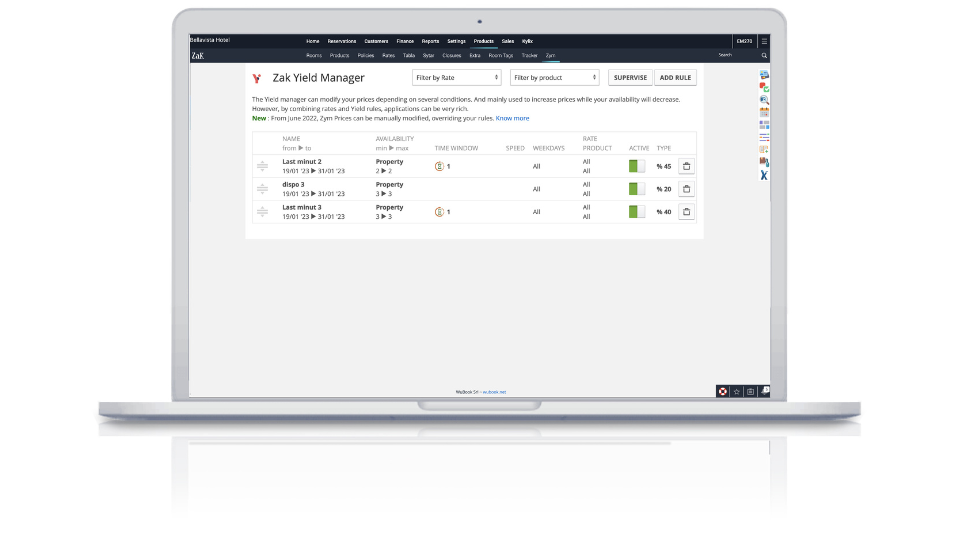960x540 pixels.
Task: Click drag handle of dispo 3 row
Action: tap(263, 189)
